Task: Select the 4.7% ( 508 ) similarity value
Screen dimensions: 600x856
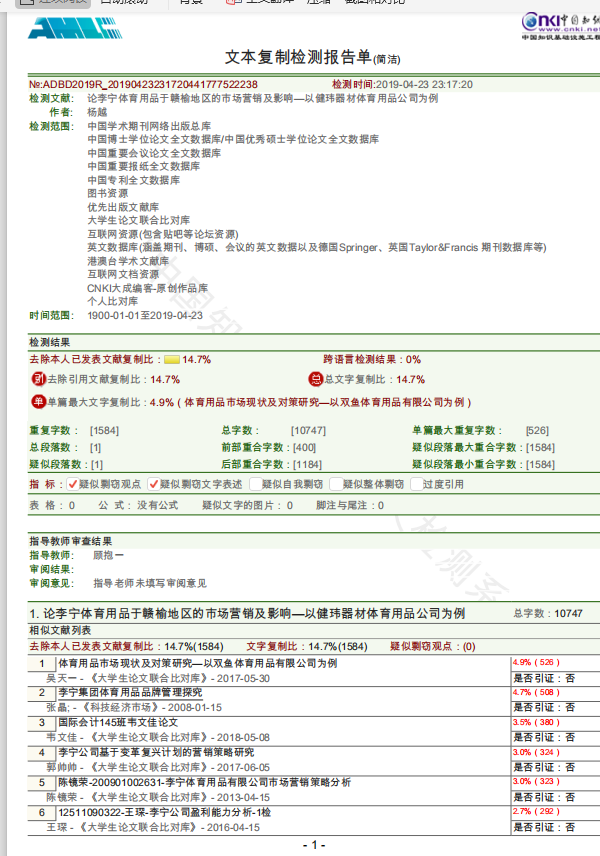Action: tap(536, 692)
